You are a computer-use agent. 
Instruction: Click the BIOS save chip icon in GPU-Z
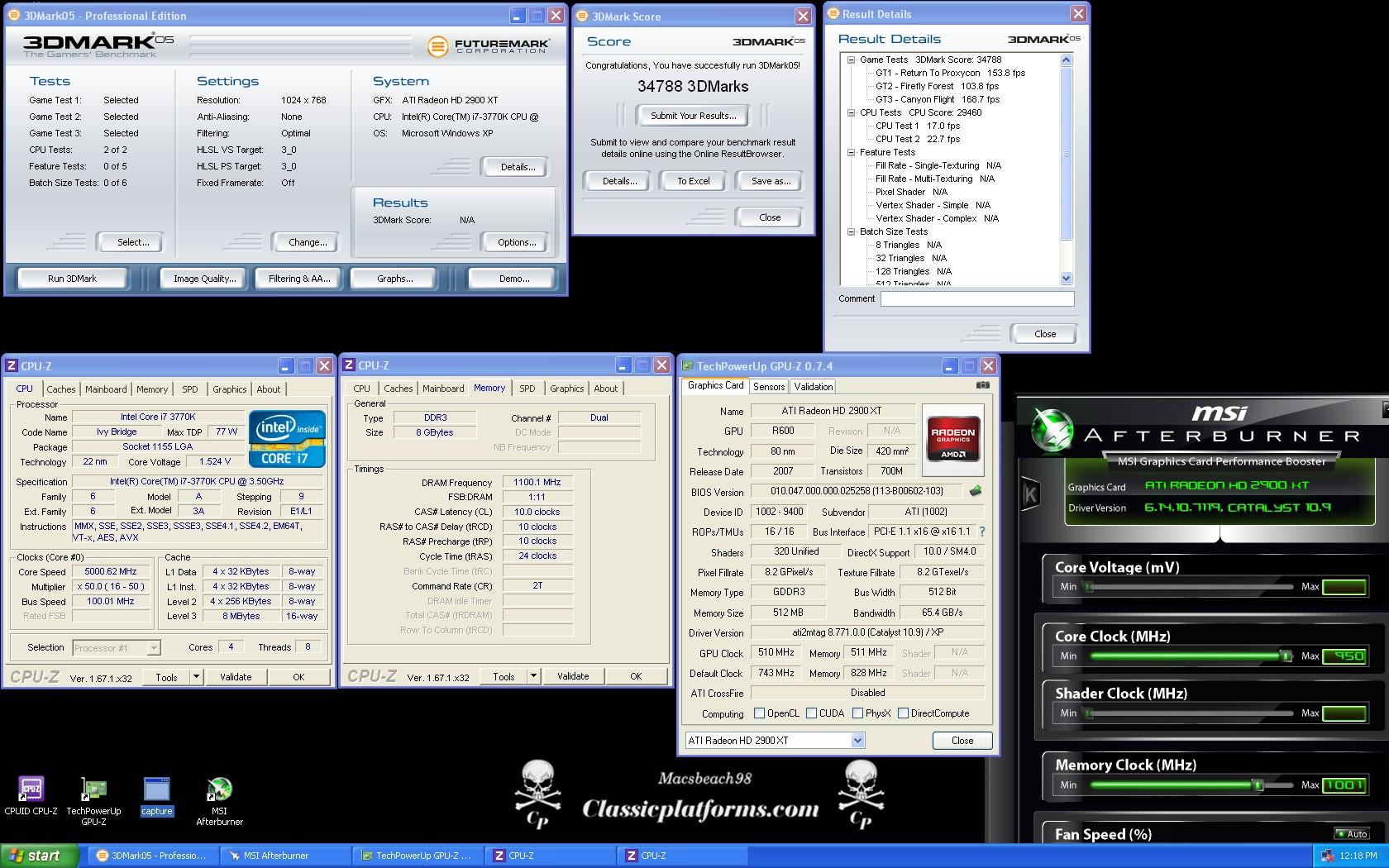(x=976, y=491)
